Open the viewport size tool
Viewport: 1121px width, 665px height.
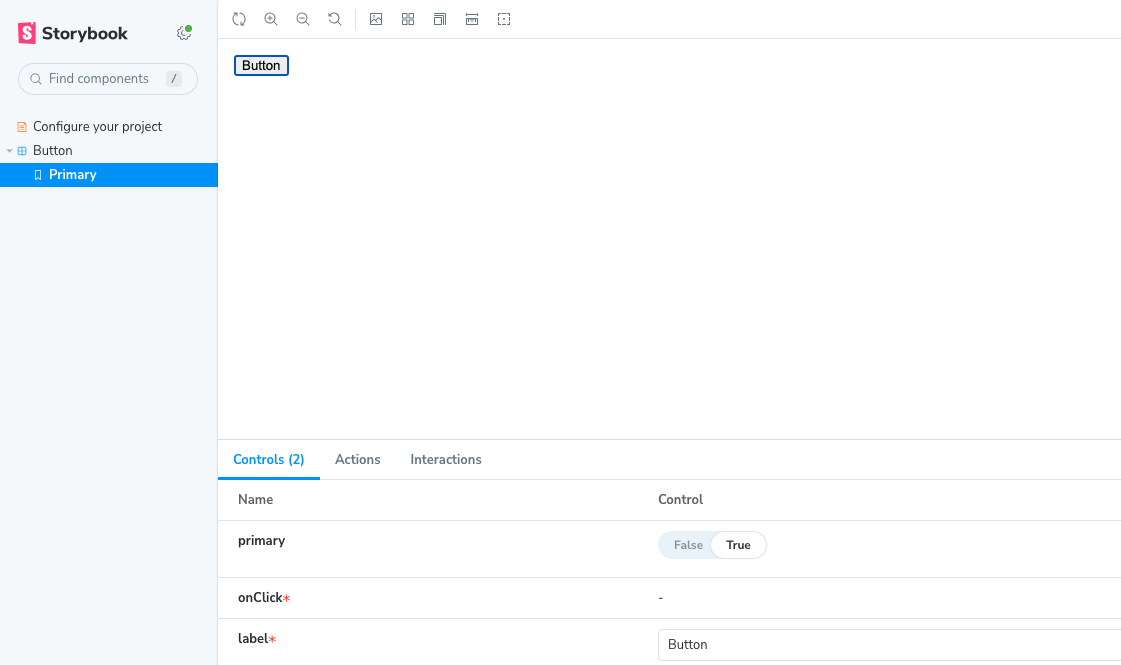[440, 19]
